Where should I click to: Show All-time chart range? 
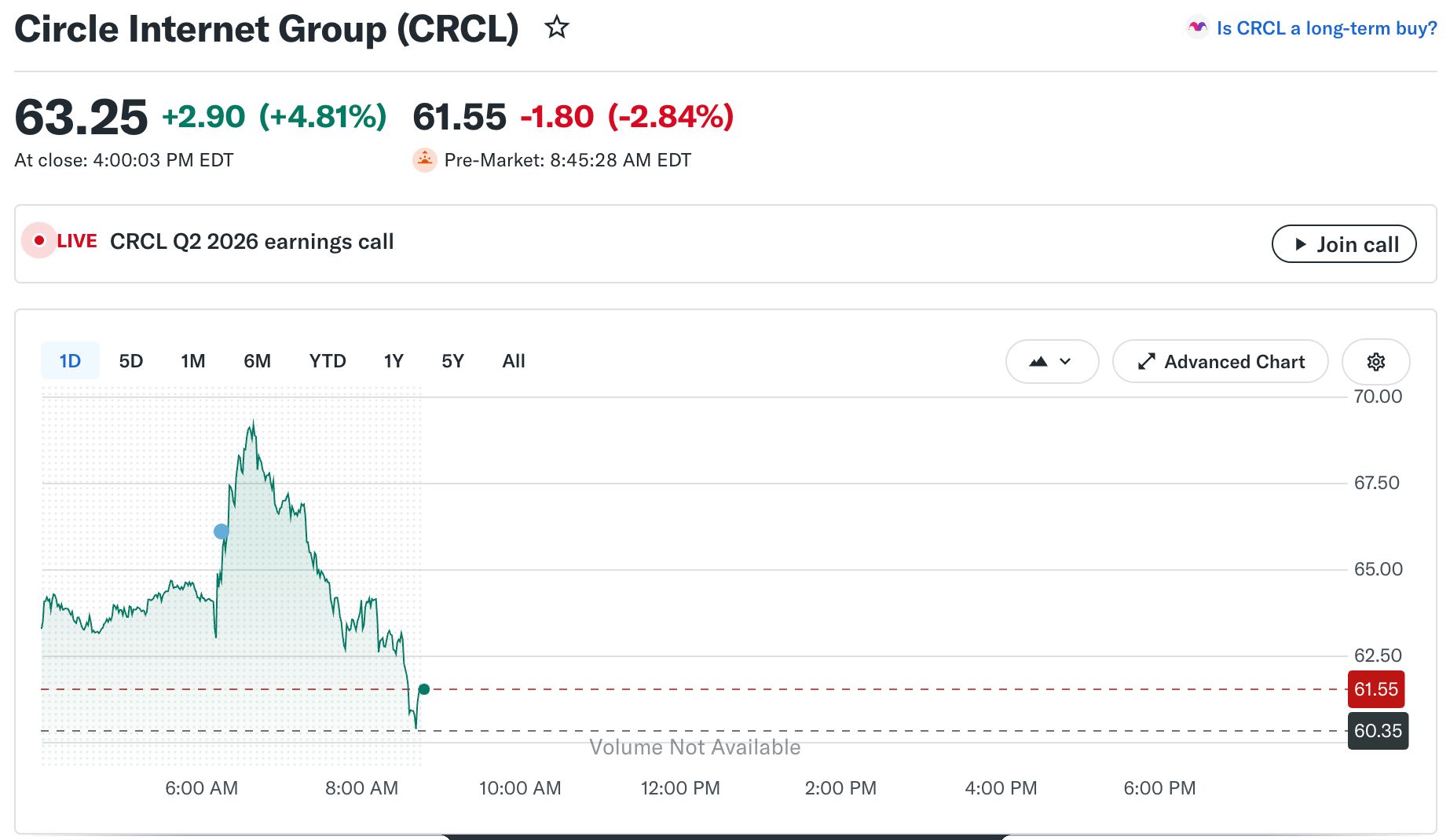tap(514, 361)
